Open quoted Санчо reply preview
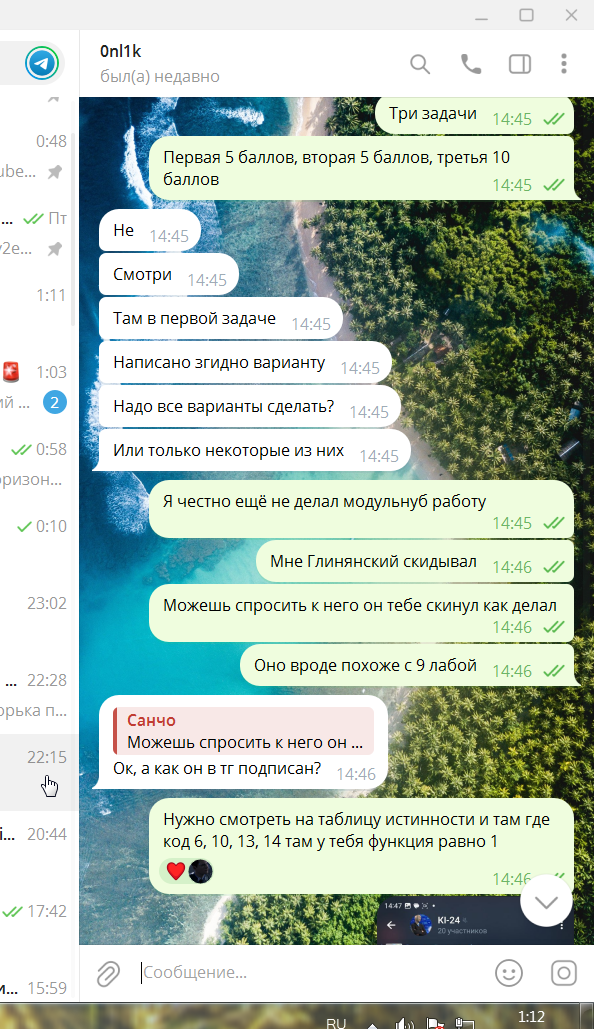The image size is (594, 1029). [244, 731]
